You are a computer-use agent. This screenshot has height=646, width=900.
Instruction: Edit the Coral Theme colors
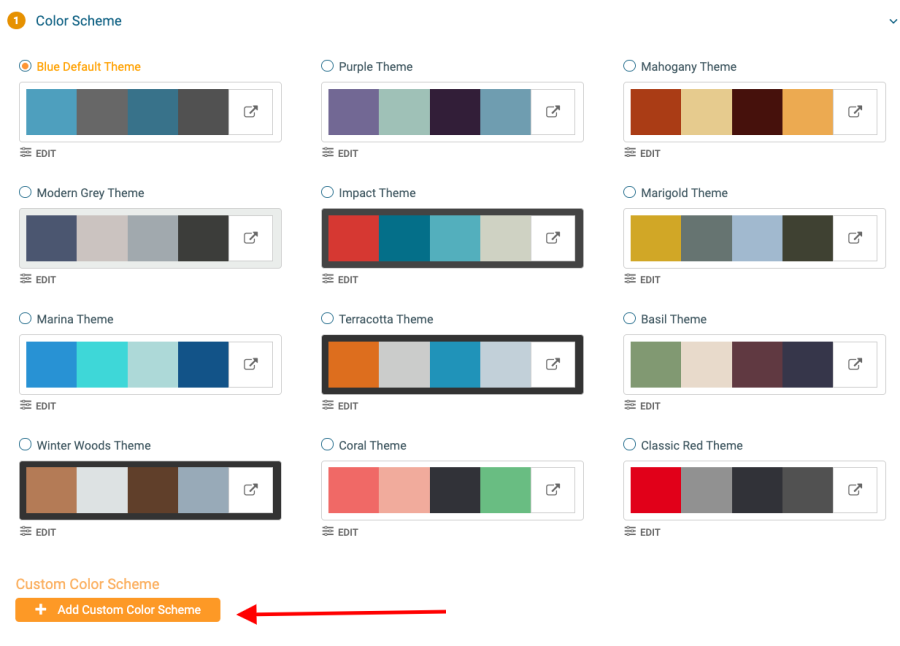[x=340, y=532]
